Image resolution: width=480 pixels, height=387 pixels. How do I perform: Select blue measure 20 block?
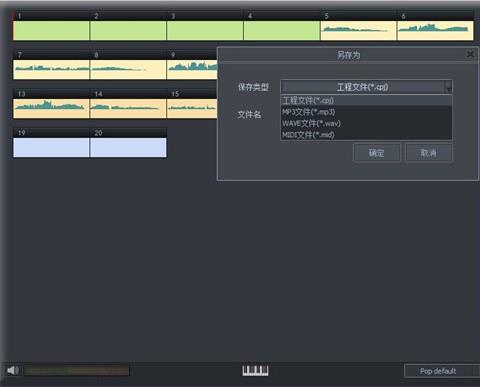(128, 147)
